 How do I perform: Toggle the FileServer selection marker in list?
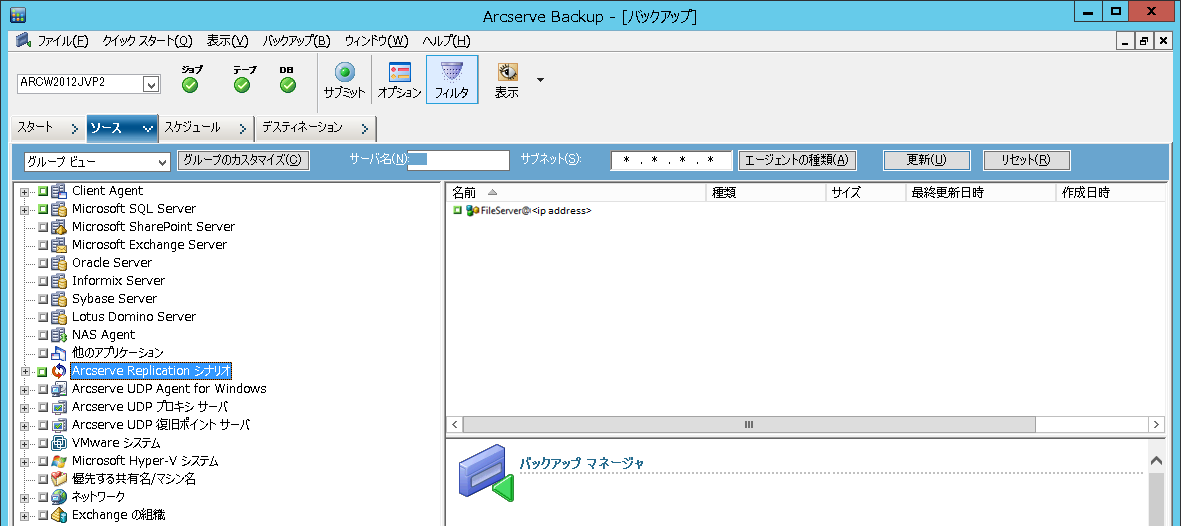click(x=457, y=210)
